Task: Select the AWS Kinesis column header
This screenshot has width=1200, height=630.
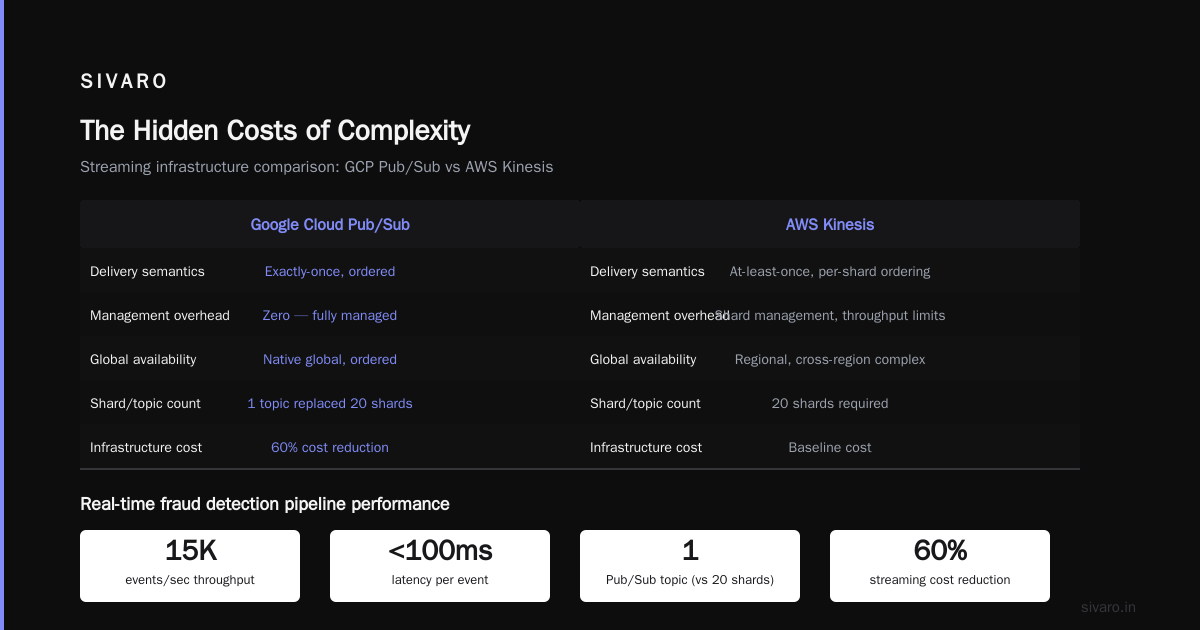Action: 830,224
